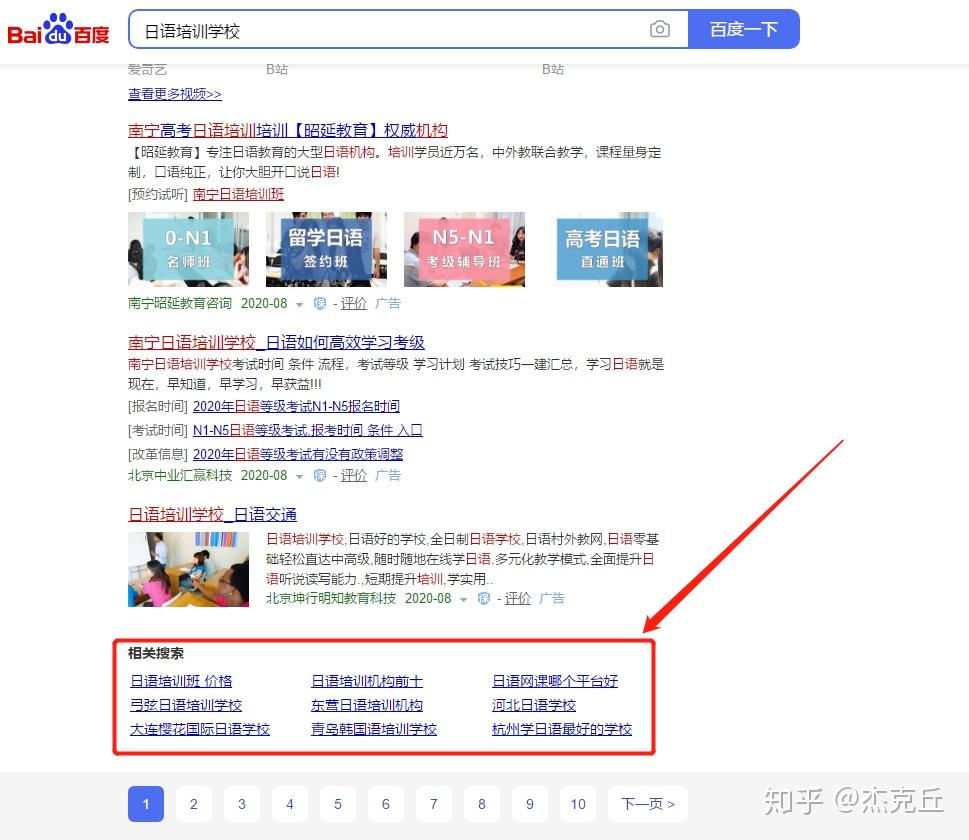Click the Baidu logo
The height and width of the screenshot is (840, 969).
[x=58, y=29]
